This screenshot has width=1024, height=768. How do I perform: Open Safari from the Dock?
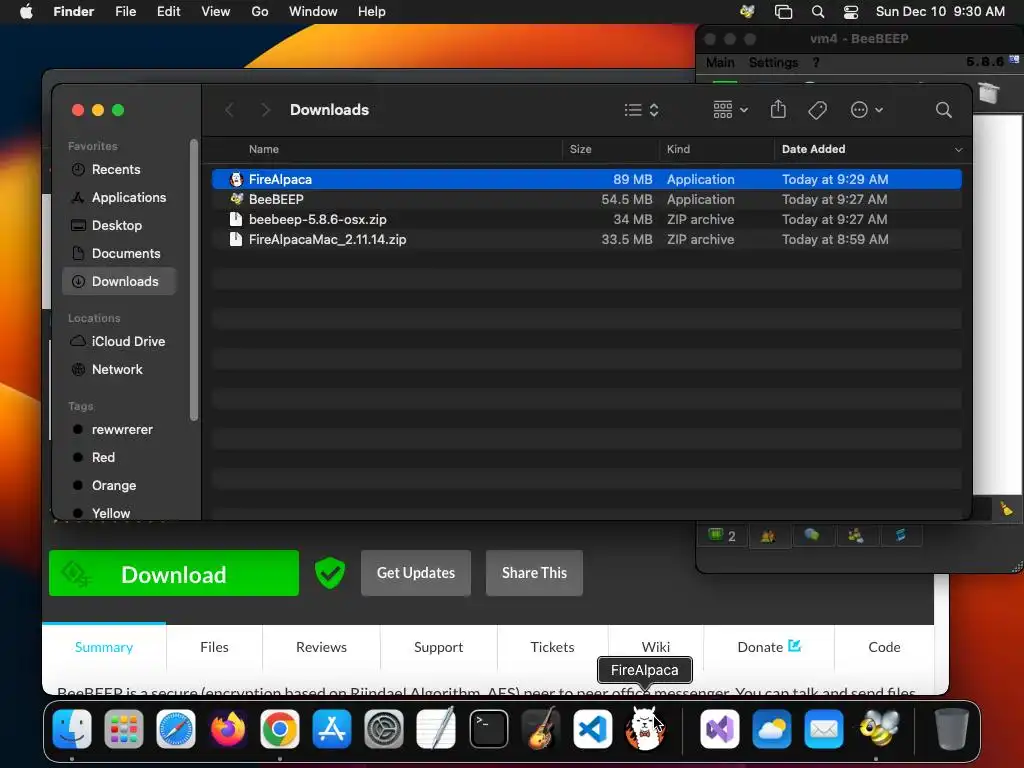[176, 729]
